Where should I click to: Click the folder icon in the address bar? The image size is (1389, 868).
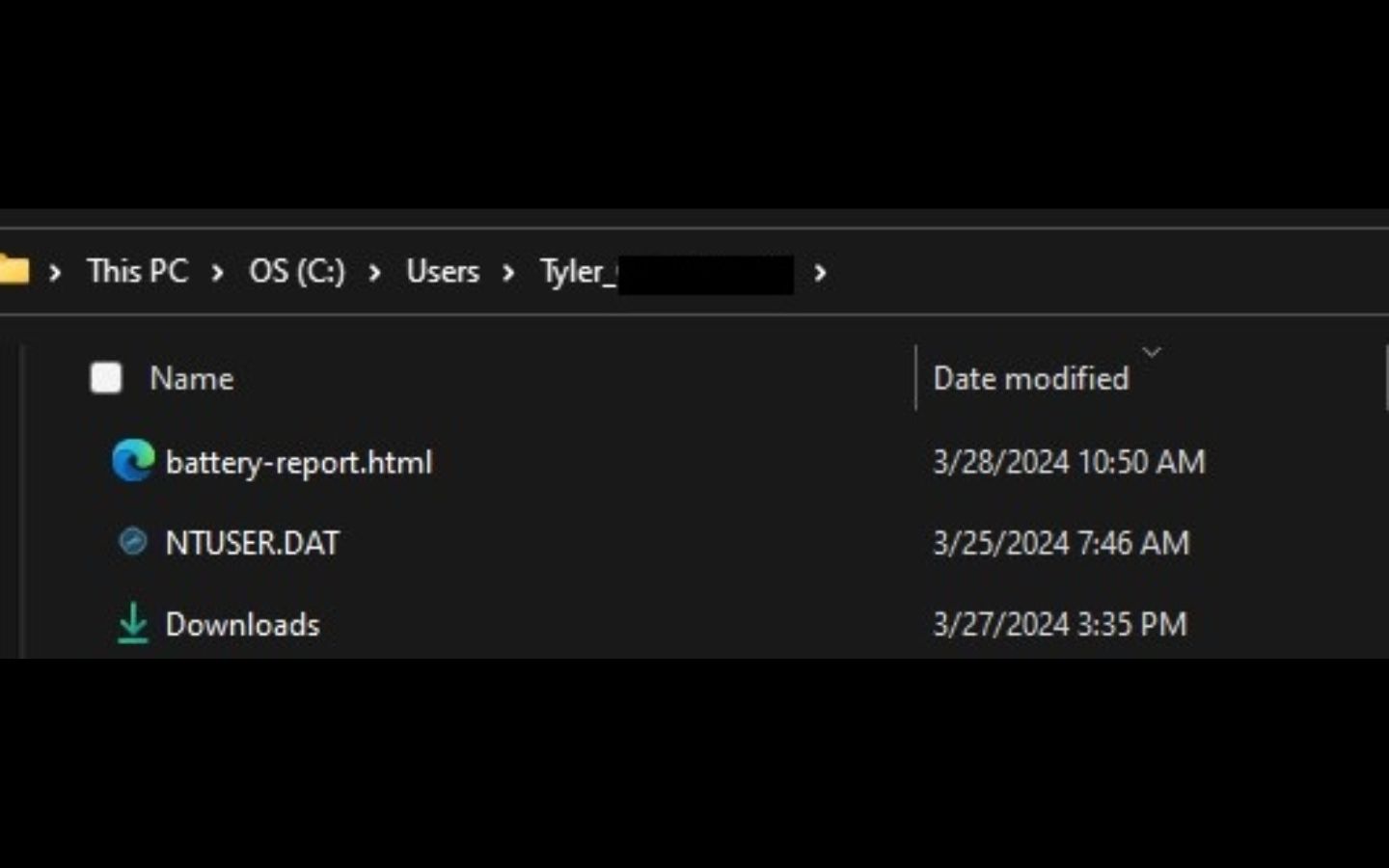14,271
